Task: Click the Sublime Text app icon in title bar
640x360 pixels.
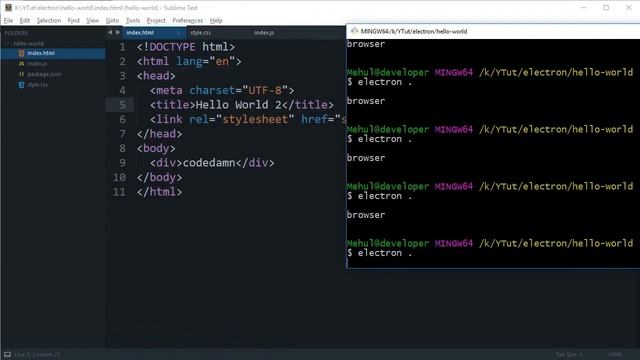Action: tap(8, 7)
